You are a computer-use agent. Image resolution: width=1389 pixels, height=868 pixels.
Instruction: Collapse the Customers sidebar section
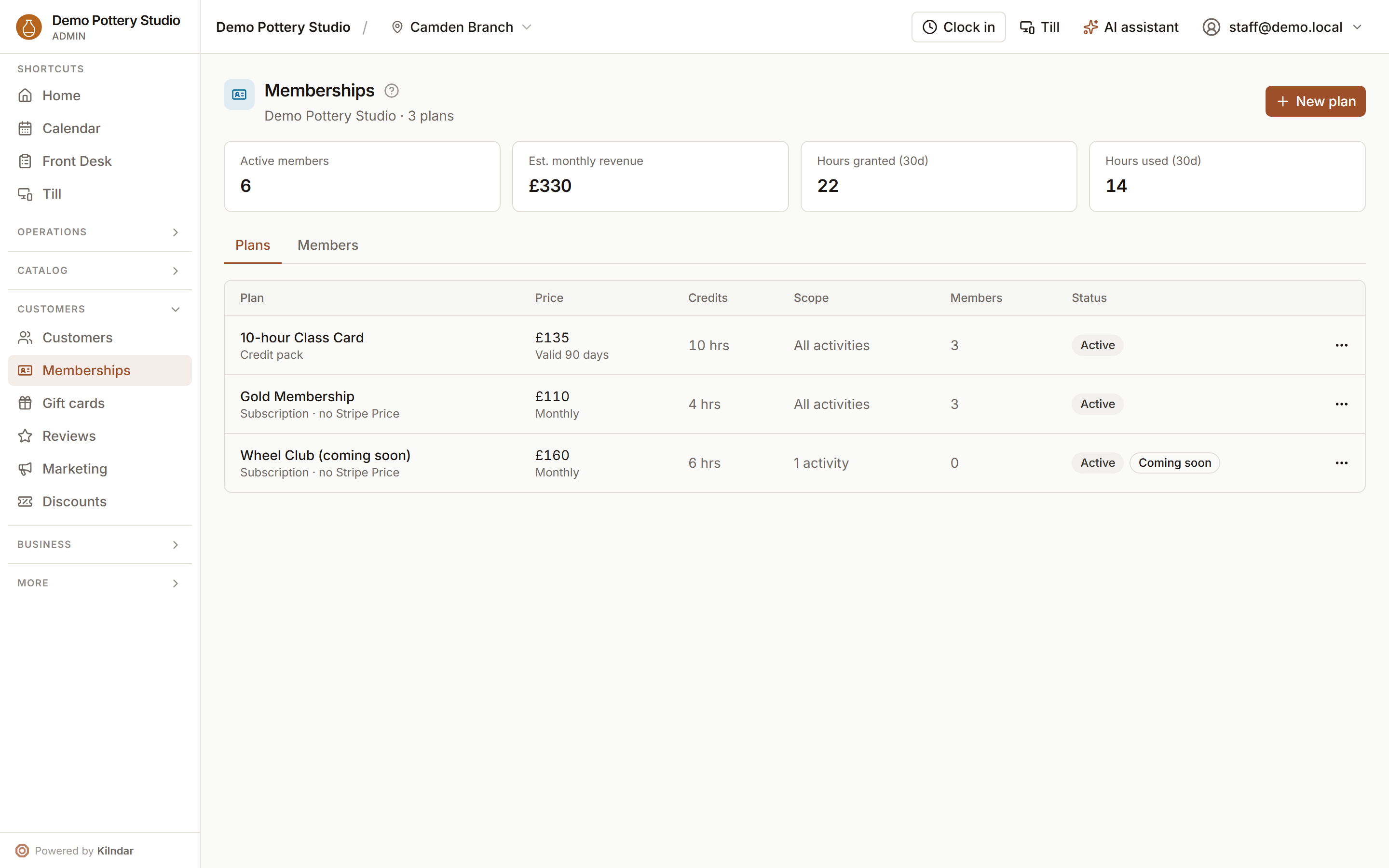(99, 309)
